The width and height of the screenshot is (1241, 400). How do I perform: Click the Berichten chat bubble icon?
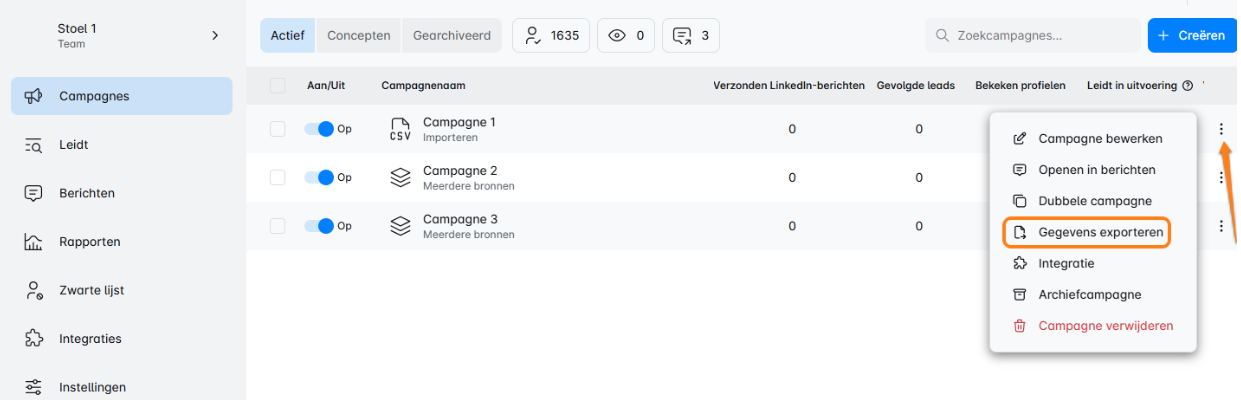click(x=33, y=193)
